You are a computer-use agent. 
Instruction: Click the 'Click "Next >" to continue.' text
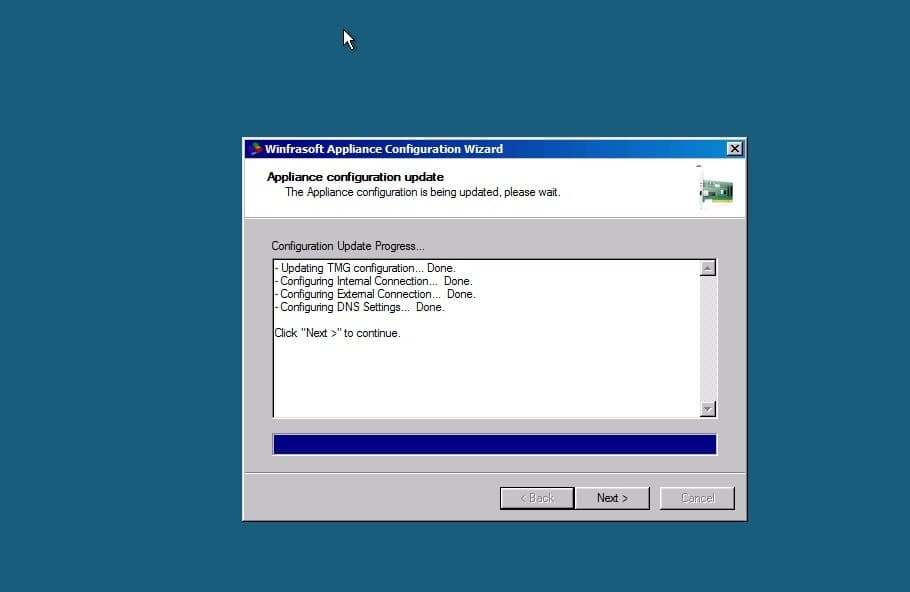[x=337, y=333]
